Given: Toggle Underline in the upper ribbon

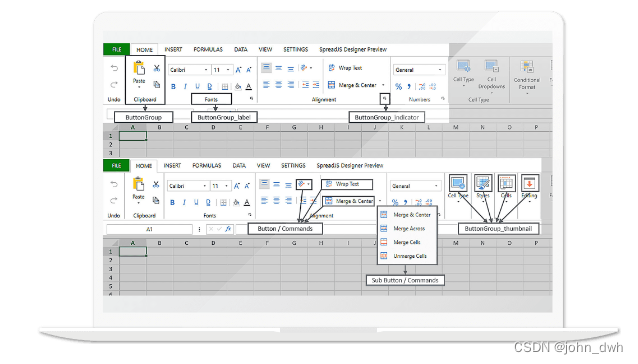Looking at the screenshot, I should 197,86.
